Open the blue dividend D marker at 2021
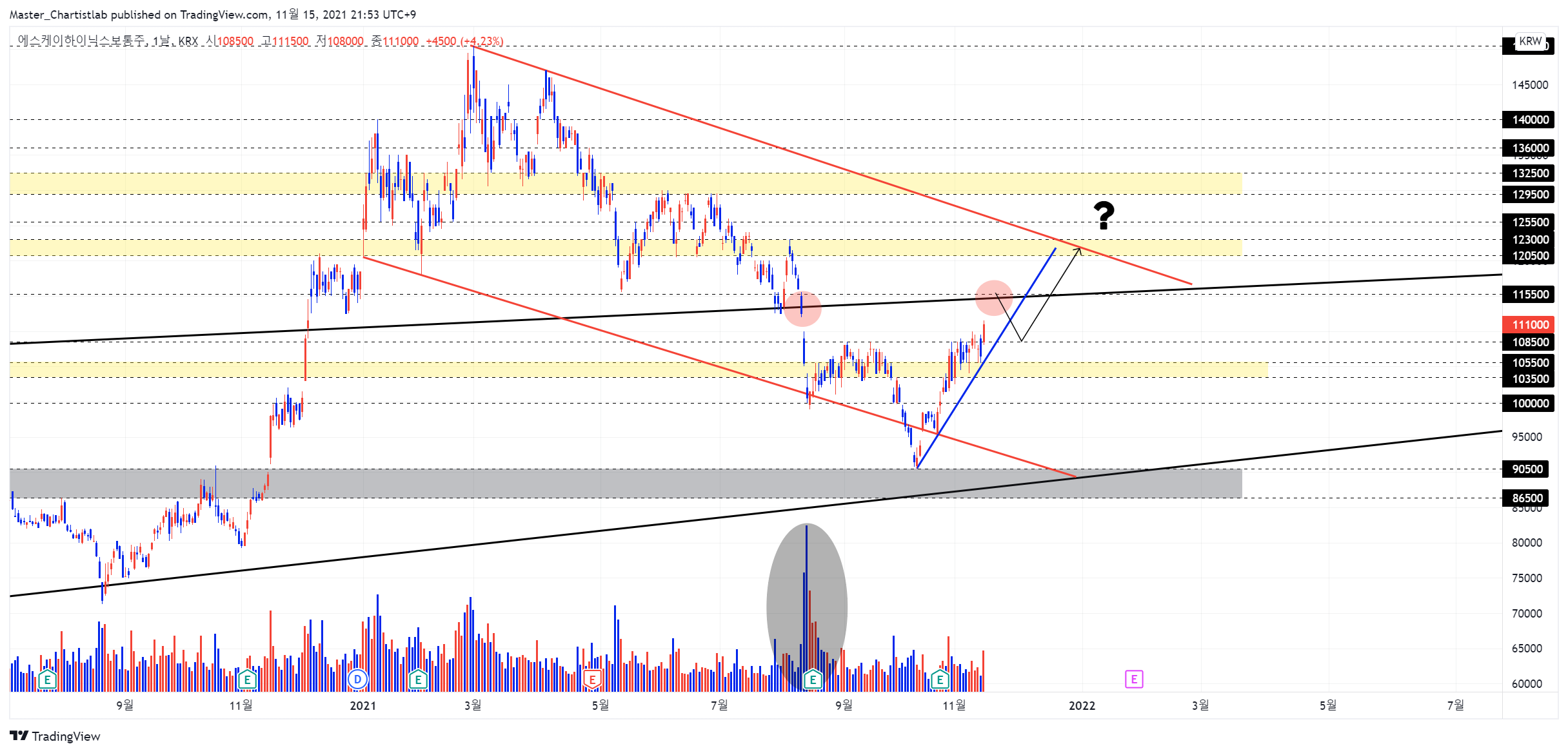Image resolution: width=1568 pixels, height=753 pixels. pos(357,679)
